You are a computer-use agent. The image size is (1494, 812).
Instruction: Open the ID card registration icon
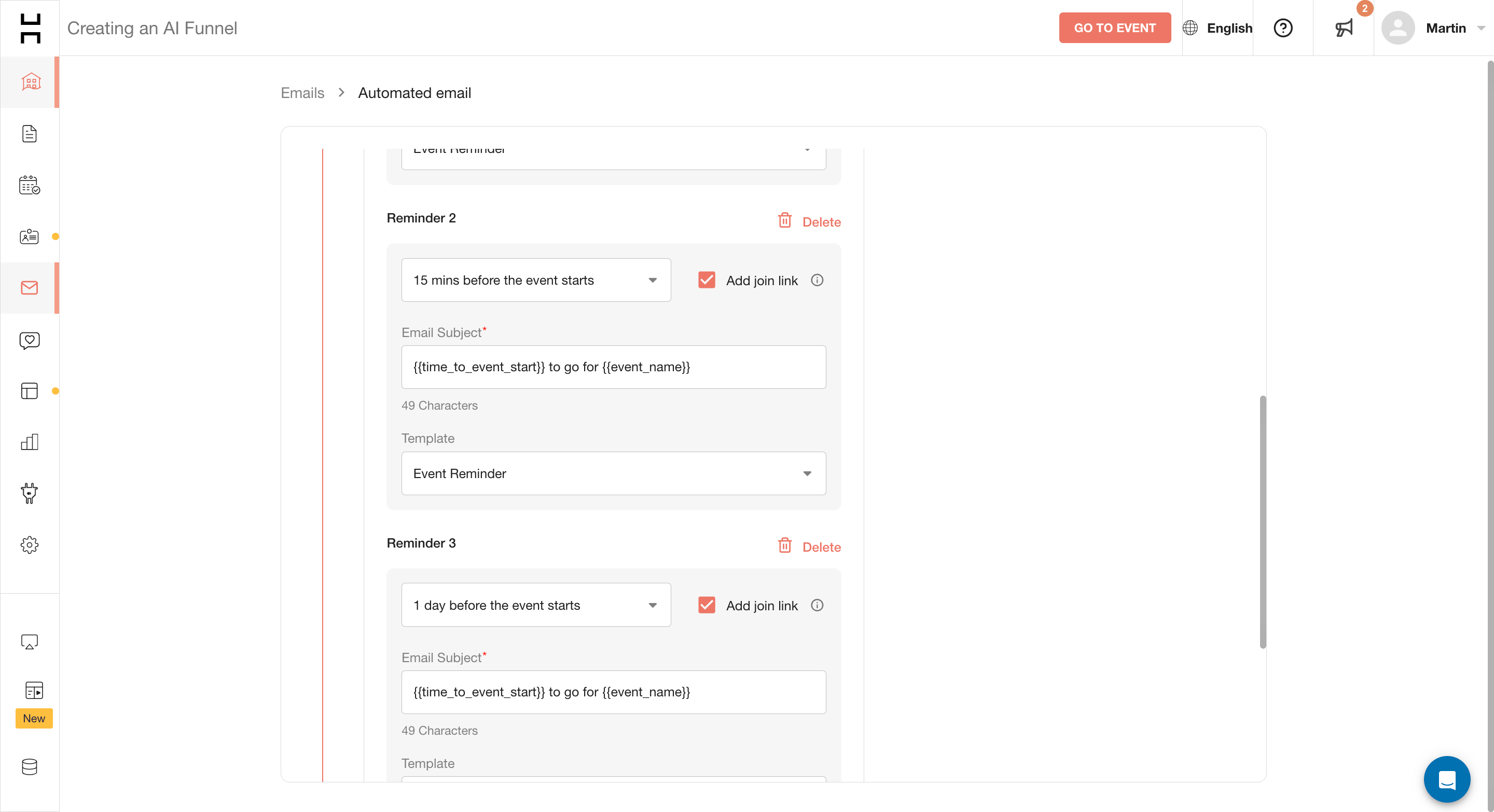30,236
